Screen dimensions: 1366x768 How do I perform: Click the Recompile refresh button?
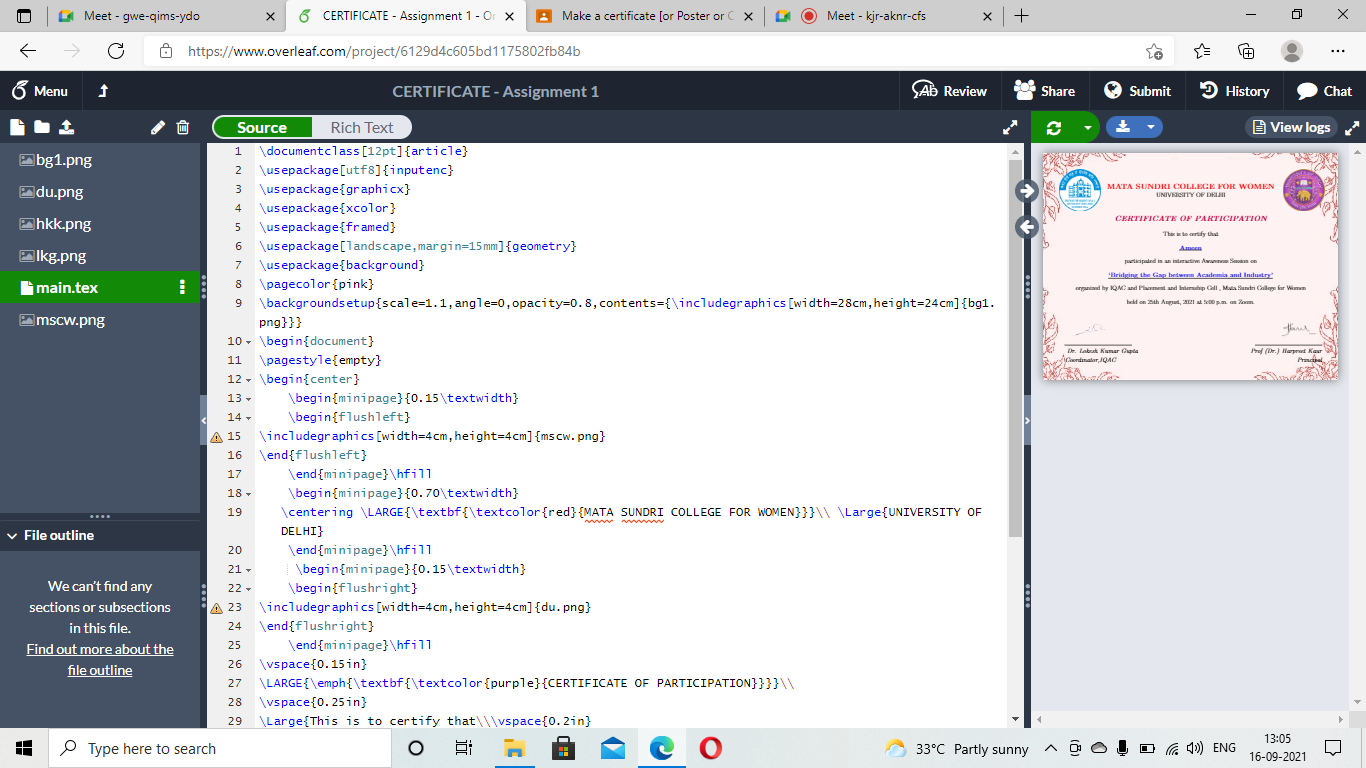[x=1053, y=127]
